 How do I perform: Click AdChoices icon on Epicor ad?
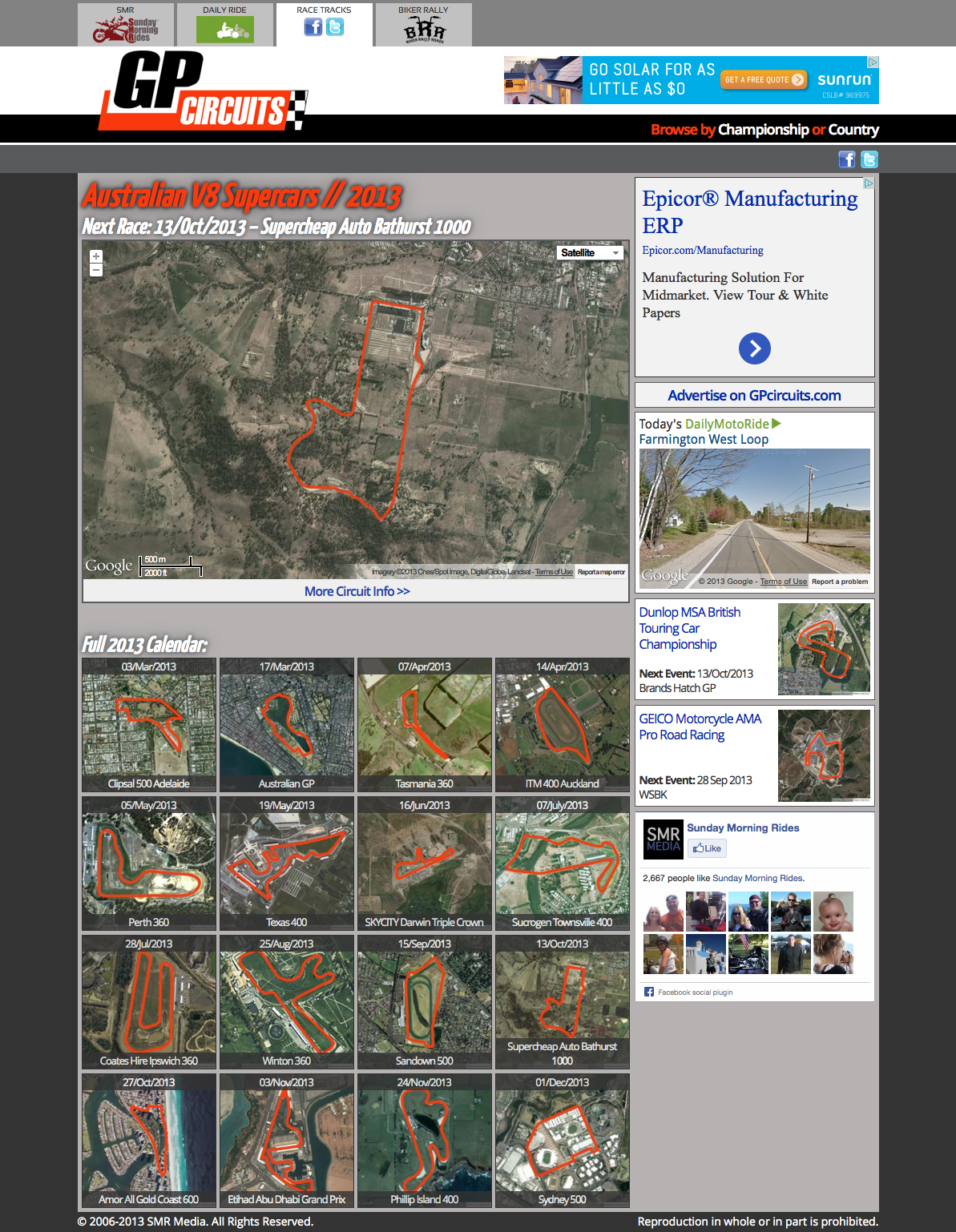(x=869, y=183)
